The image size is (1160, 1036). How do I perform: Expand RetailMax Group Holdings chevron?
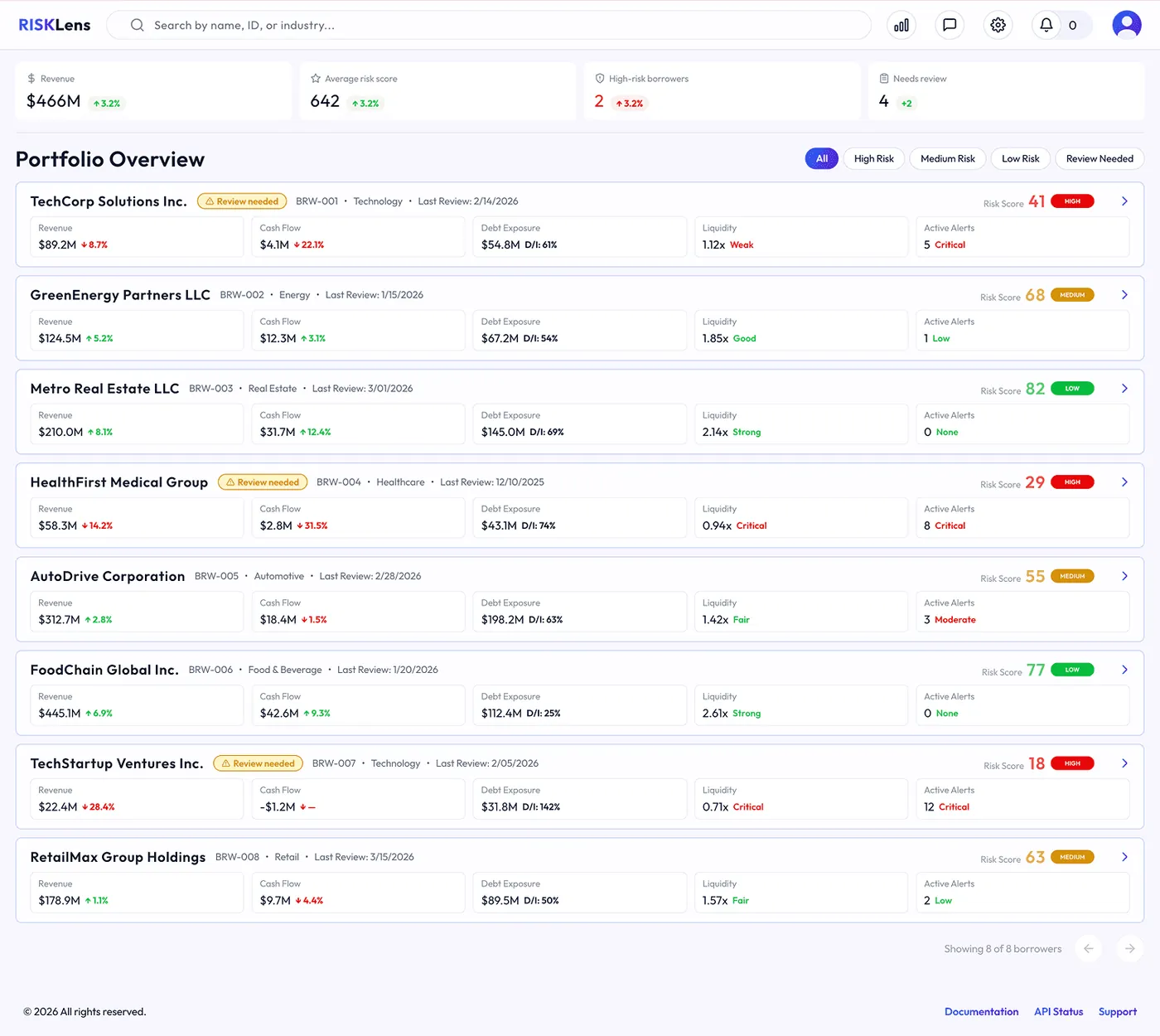coord(1124,857)
